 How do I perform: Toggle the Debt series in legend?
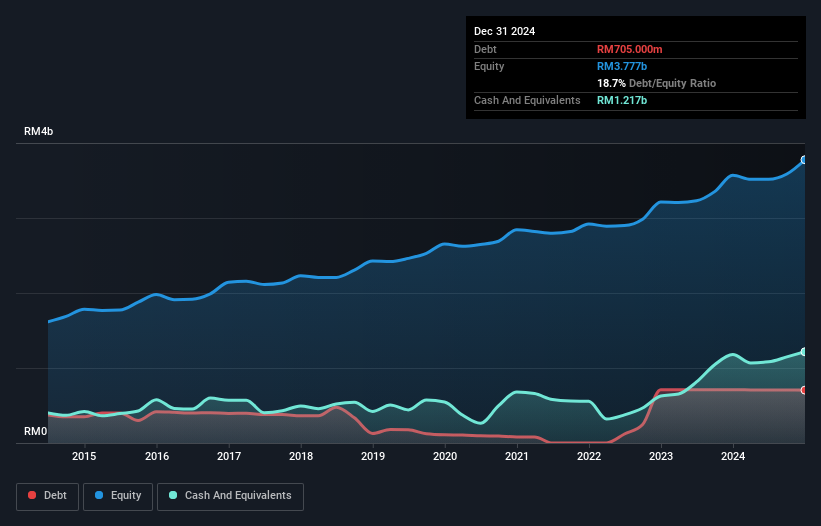[x=48, y=496]
